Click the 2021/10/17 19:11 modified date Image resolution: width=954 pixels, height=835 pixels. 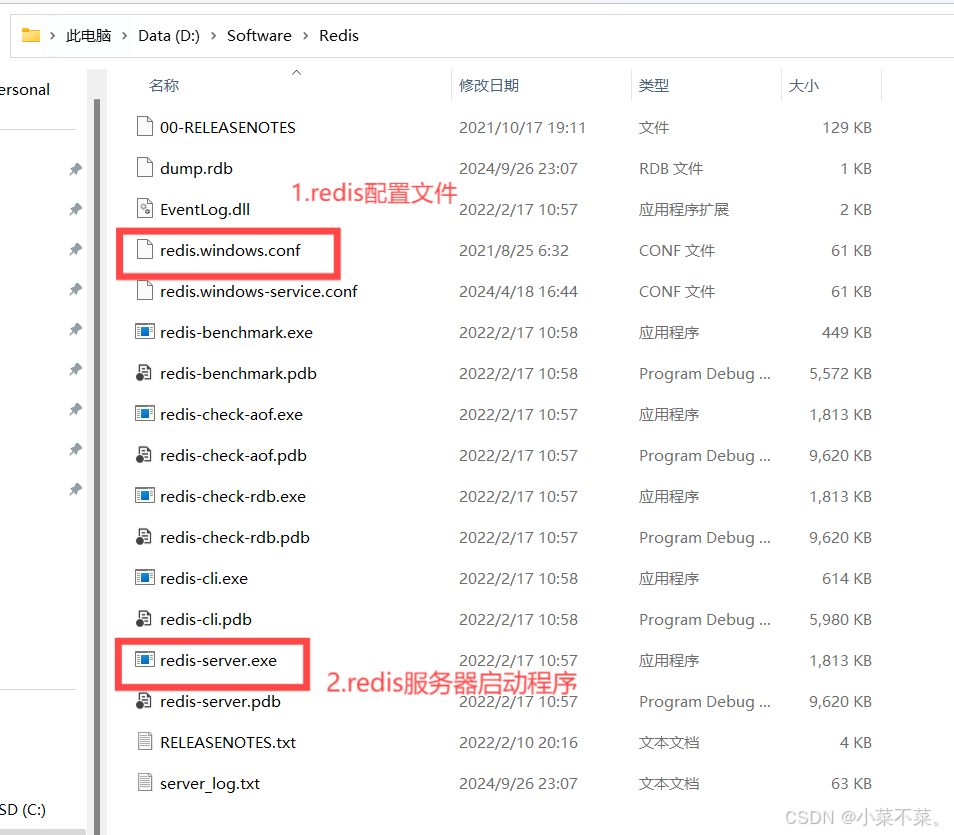pos(522,127)
